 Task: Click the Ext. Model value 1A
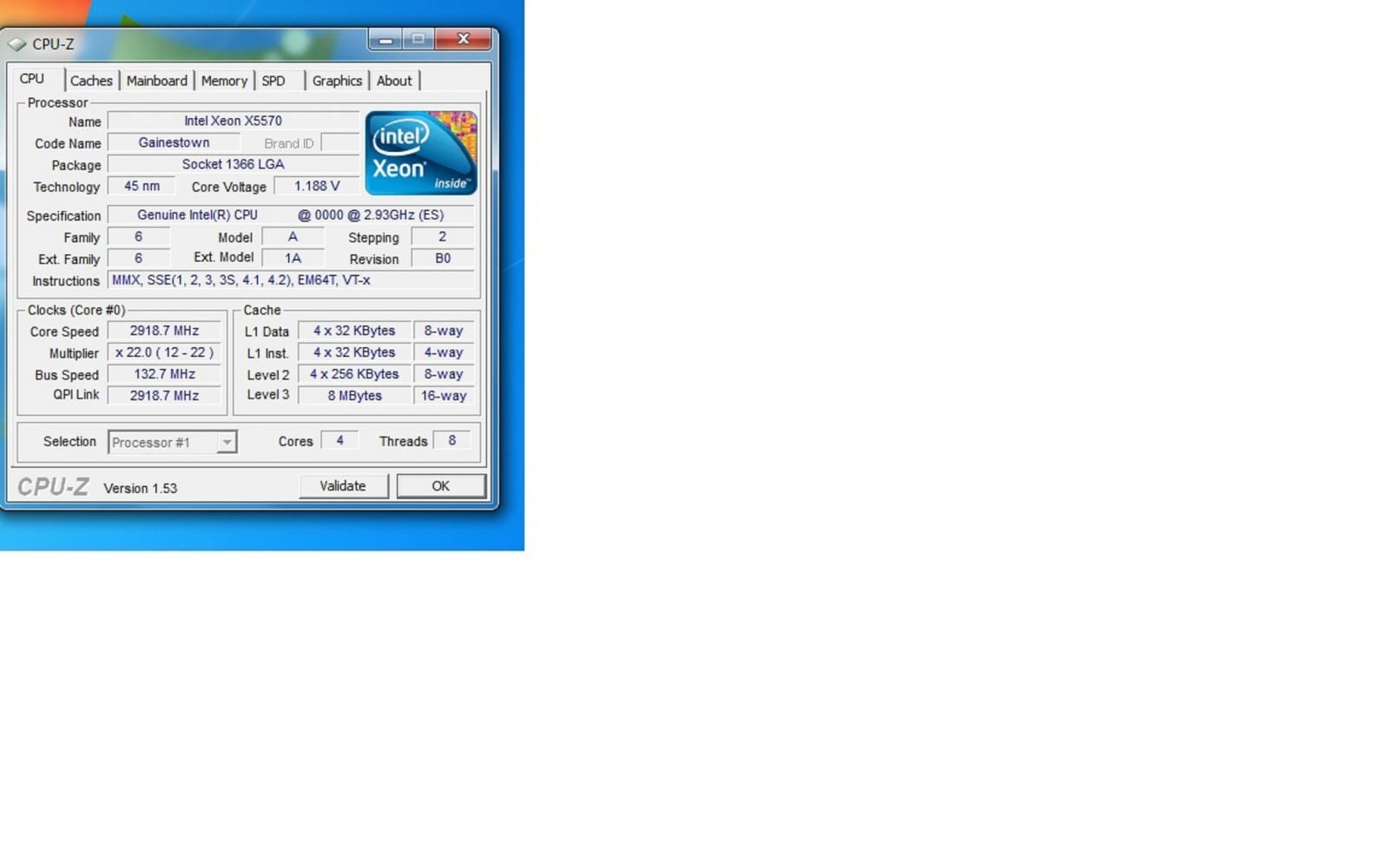coord(293,259)
